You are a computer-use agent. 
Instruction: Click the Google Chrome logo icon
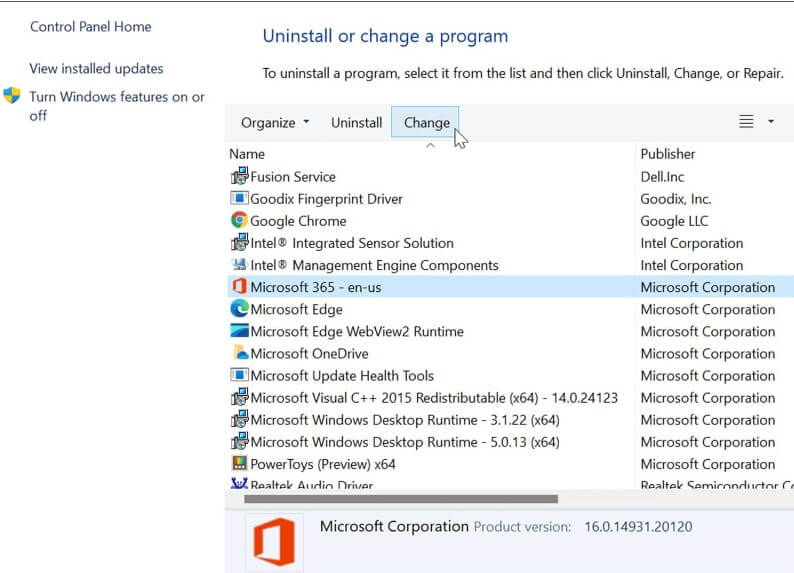[240, 220]
